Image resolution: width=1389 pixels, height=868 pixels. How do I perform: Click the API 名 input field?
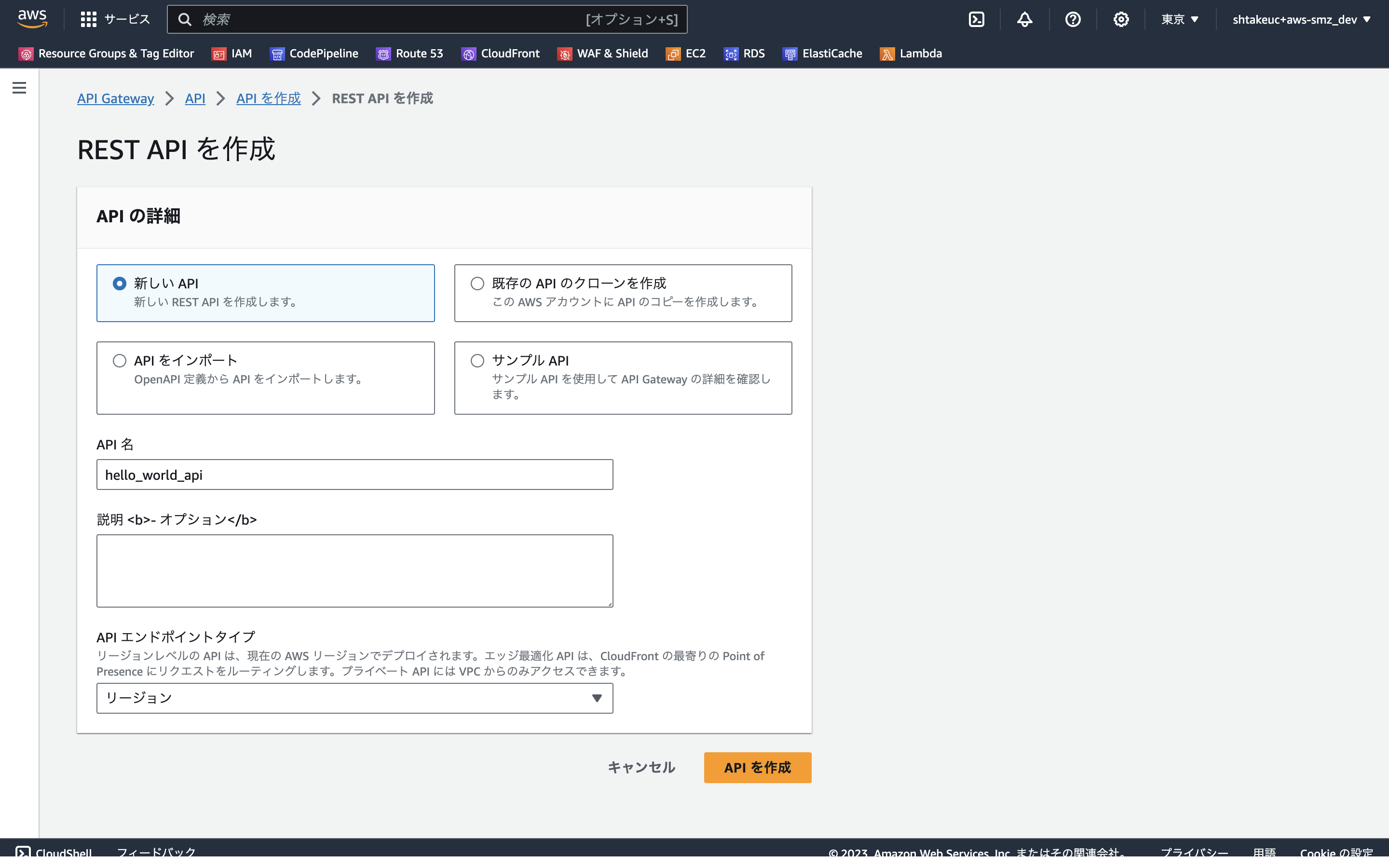[354, 475]
